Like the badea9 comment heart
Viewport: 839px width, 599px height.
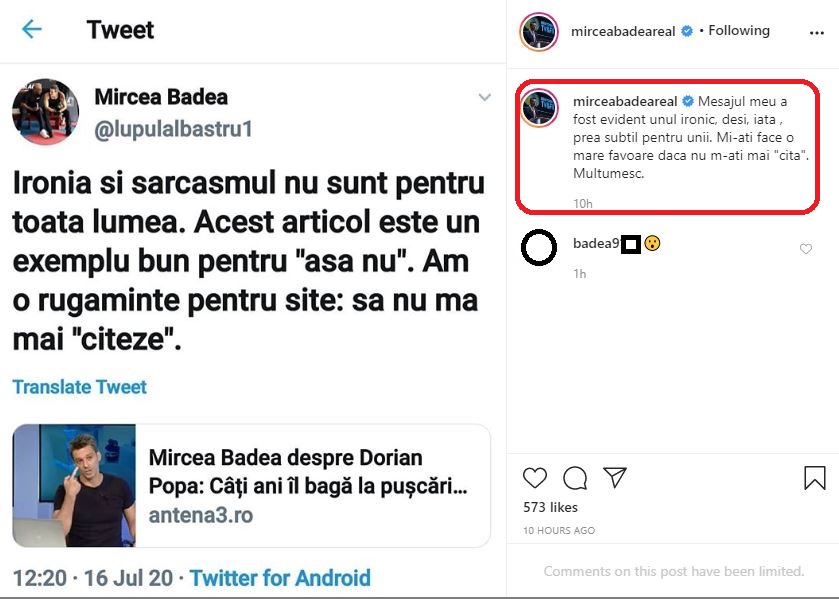coord(806,249)
